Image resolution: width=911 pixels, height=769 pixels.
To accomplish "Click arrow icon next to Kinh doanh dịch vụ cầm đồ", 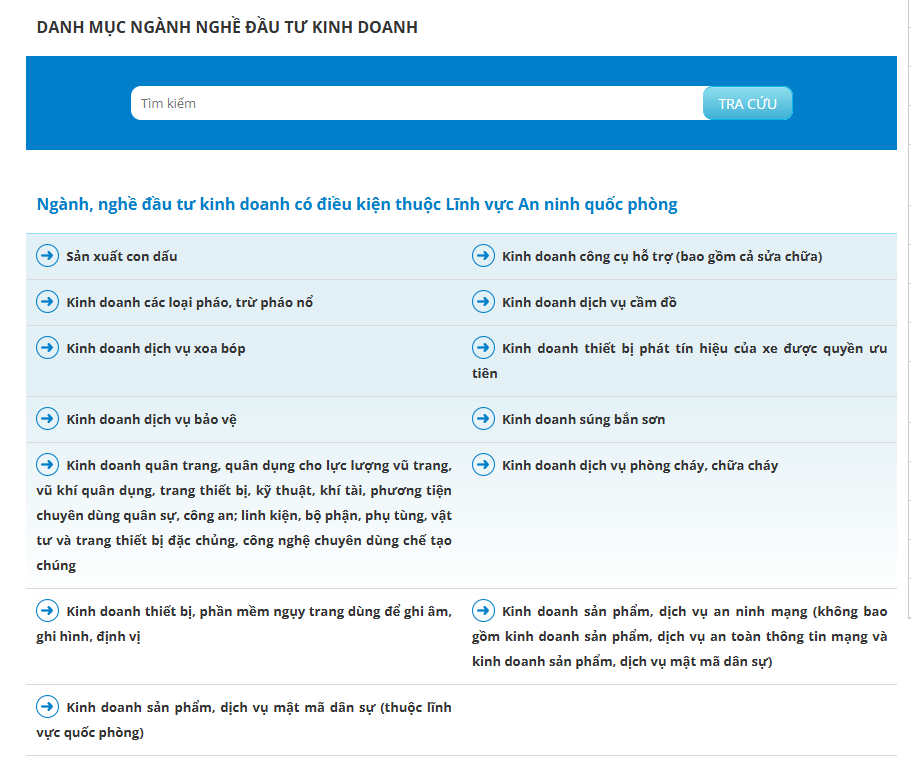I will click(x=483, y=302).
